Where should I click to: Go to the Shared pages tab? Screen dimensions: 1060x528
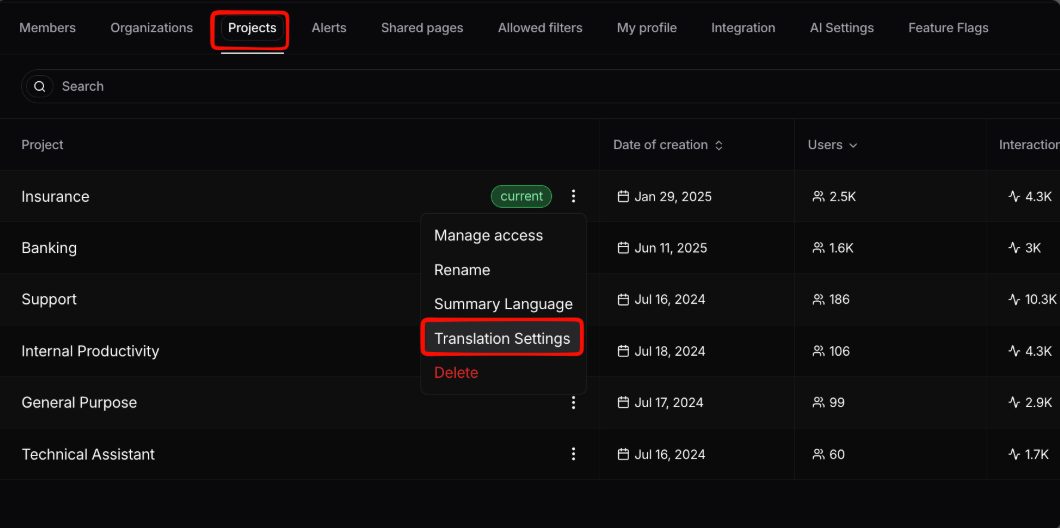[x=422, y=28]
